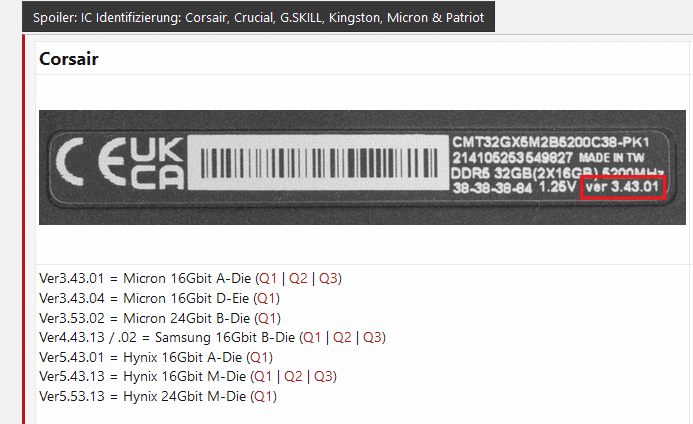Image resolution: width=693 pixels, height=424 pixels.
Task: Click the UKCA mark on the label image
Action: (x=157, y=164)
